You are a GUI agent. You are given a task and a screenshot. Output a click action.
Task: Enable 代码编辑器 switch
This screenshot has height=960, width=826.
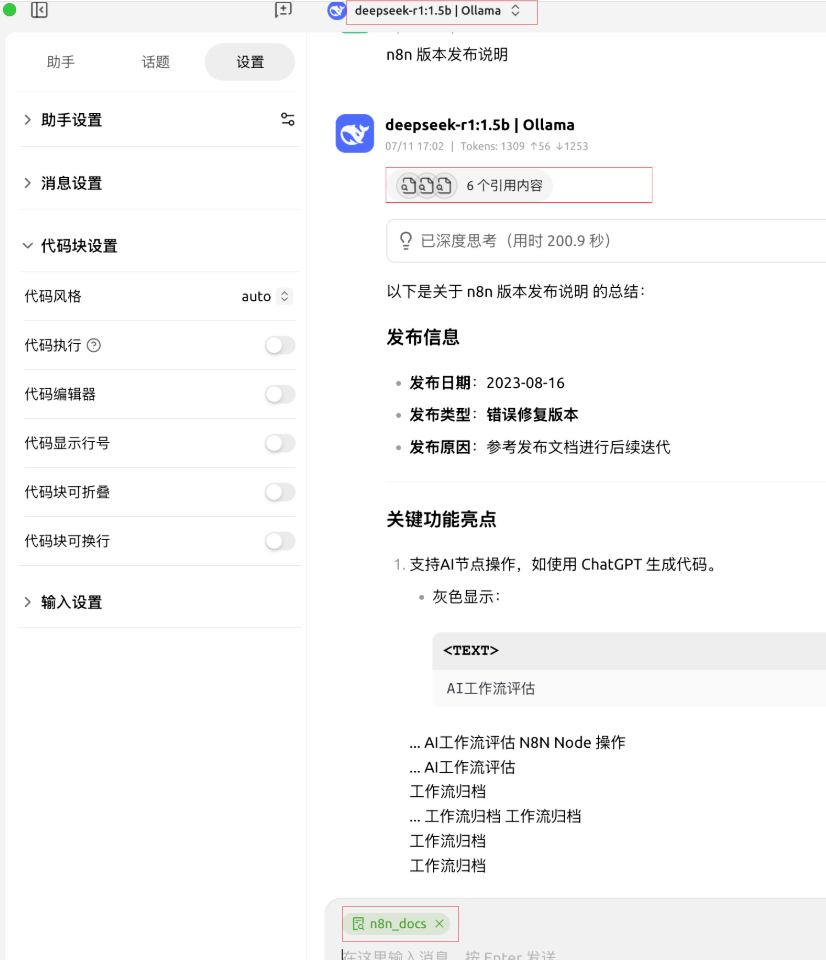(x=280, y=394)
